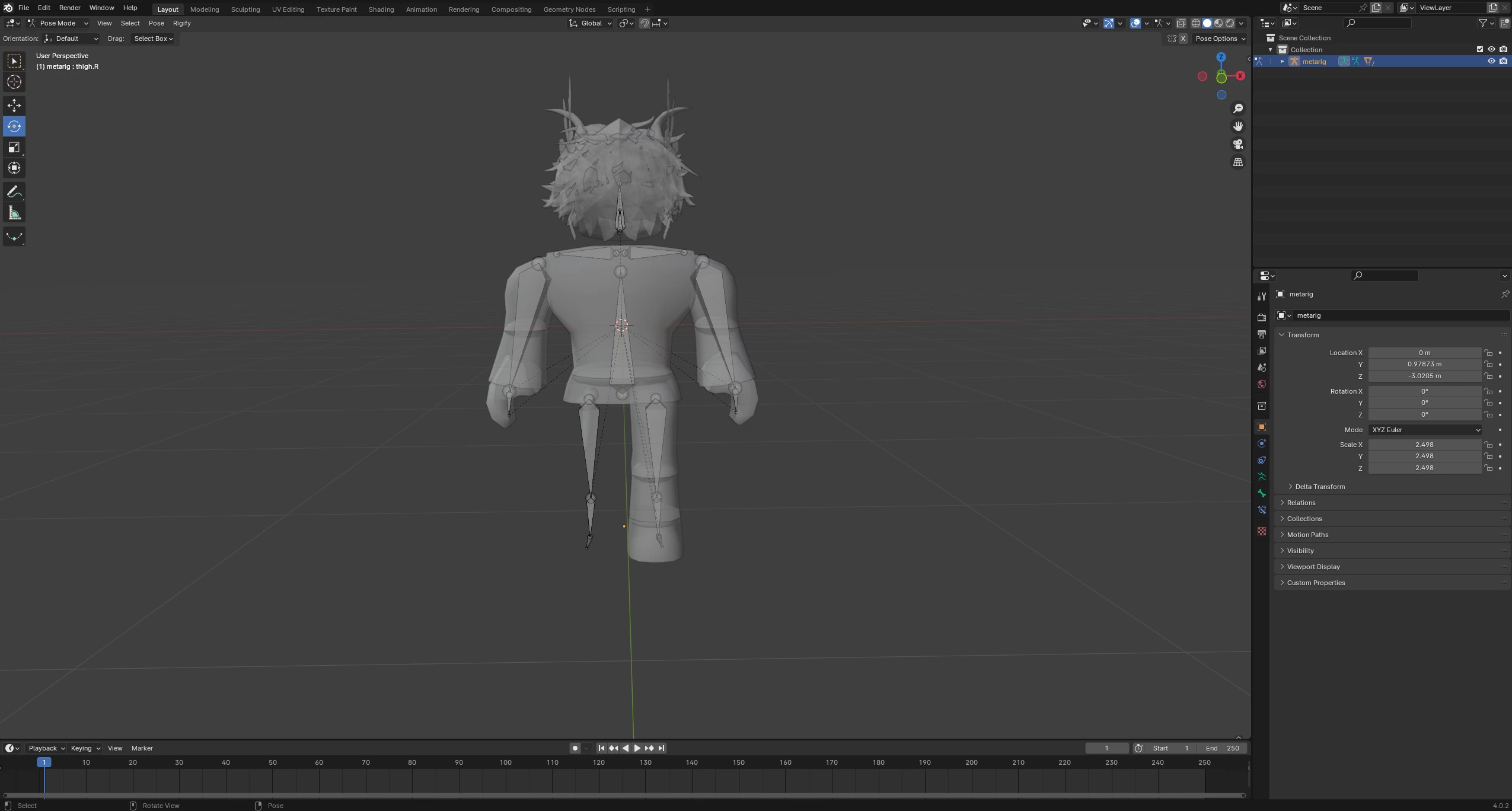The image size is (1512, 811).
Task: Expand the Relations panel
Action: pyautogui.click(x=1301, y=503)
